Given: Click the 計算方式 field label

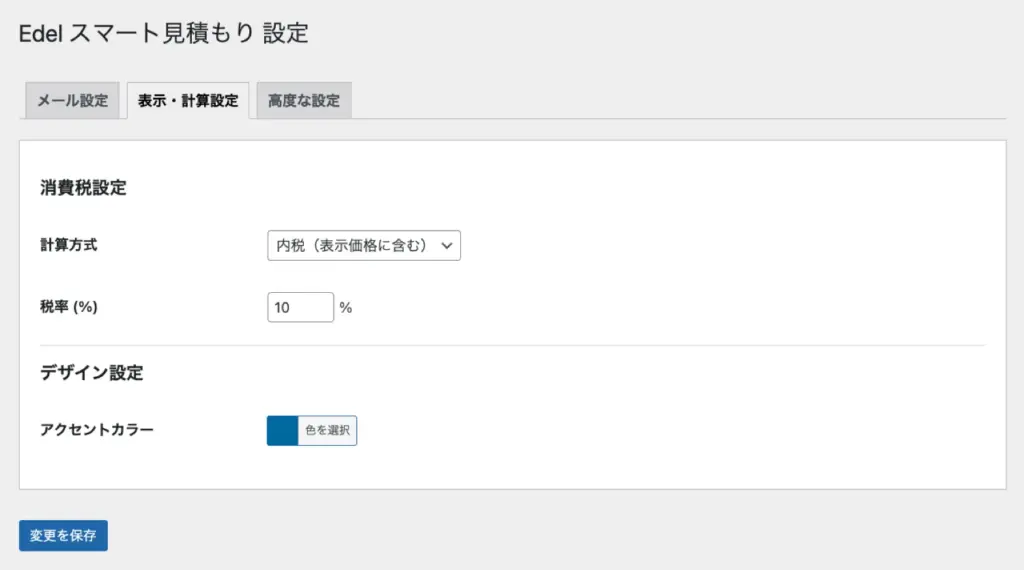Looking at the screenshot, I should click(69, 245).
